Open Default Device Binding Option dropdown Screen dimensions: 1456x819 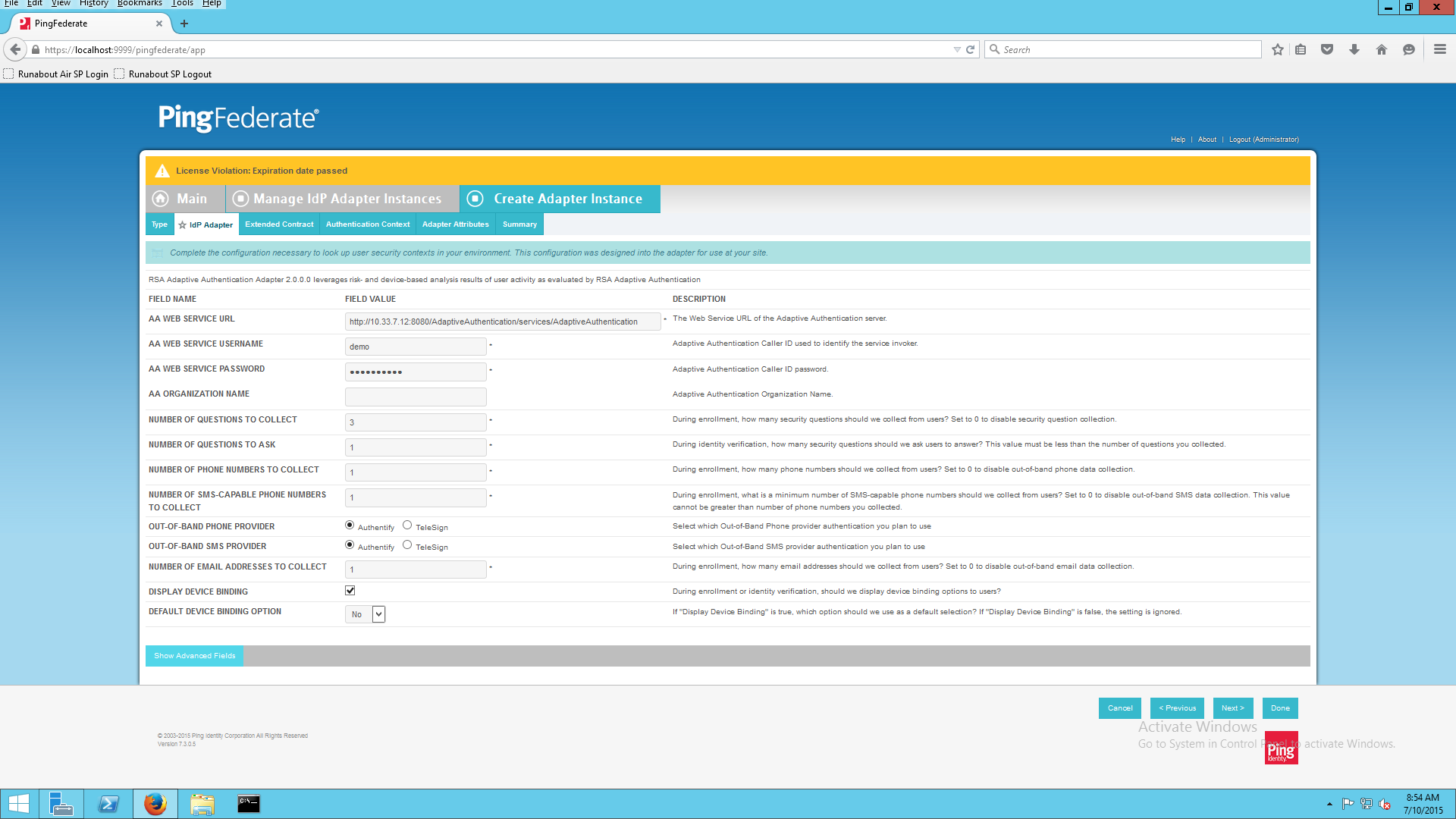[366, 614]
